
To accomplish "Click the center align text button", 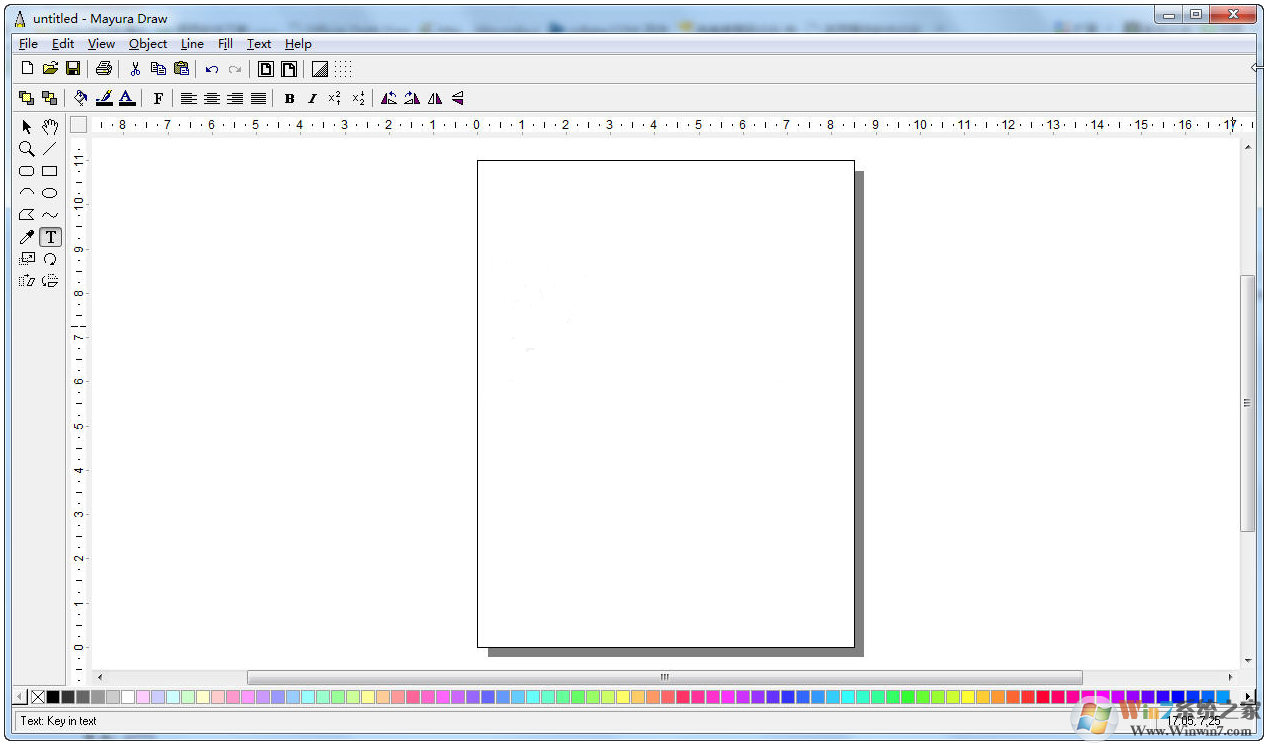I will coord(212,98).
